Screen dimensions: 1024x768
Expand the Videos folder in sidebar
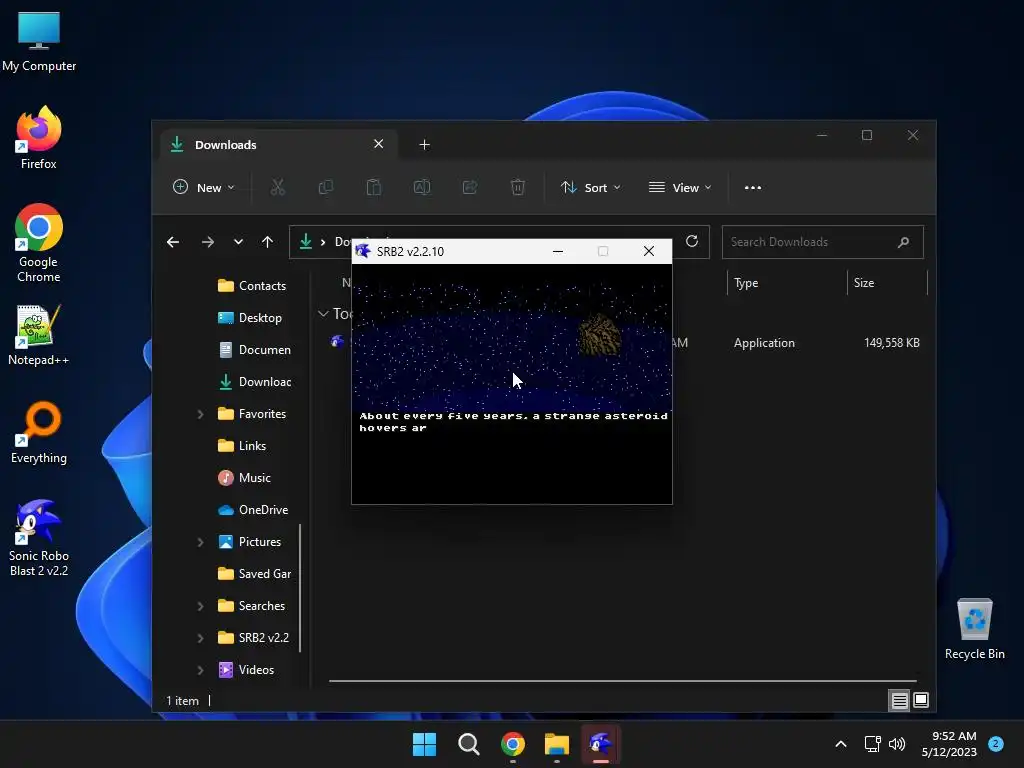pyautogui.click(x=200, y=670)
